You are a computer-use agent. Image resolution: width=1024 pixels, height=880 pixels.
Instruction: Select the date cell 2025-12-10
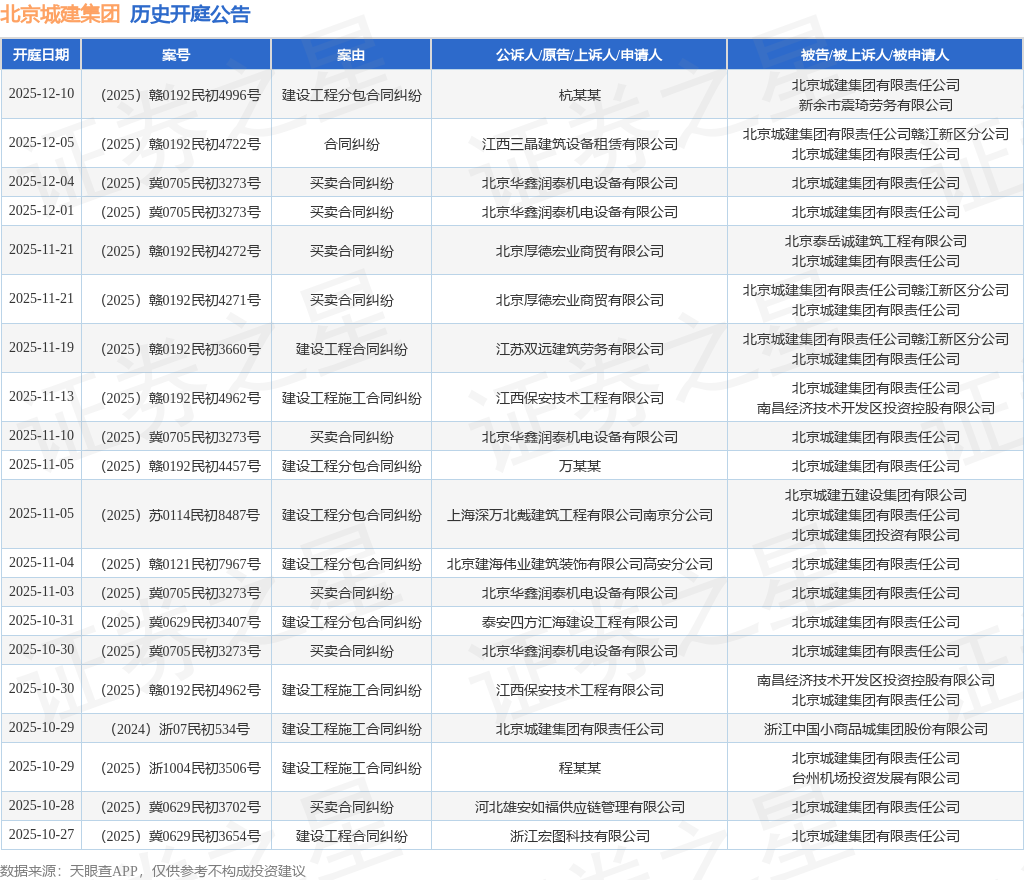point(41,94)
